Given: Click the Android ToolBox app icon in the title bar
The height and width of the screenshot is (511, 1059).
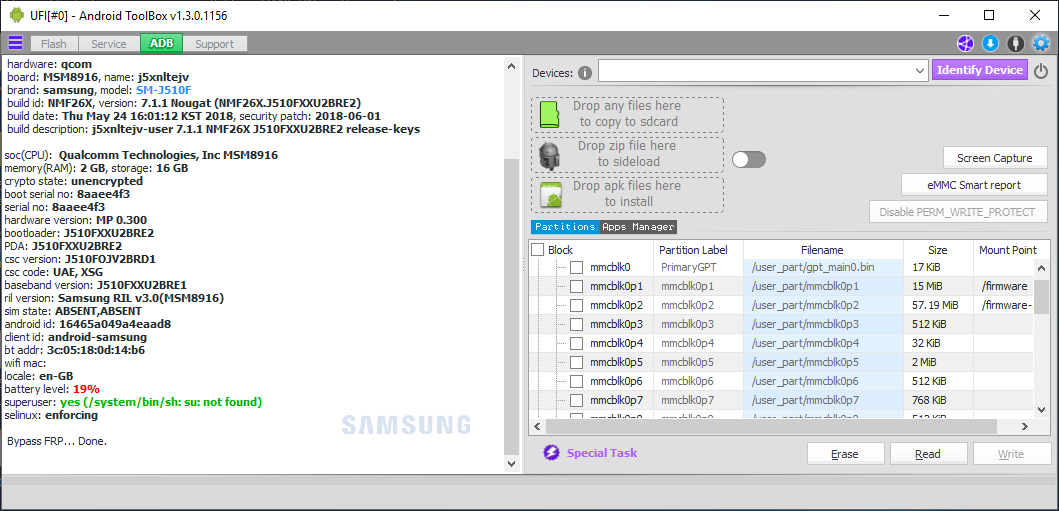Looking at the screenshot, I should [17, 15].
